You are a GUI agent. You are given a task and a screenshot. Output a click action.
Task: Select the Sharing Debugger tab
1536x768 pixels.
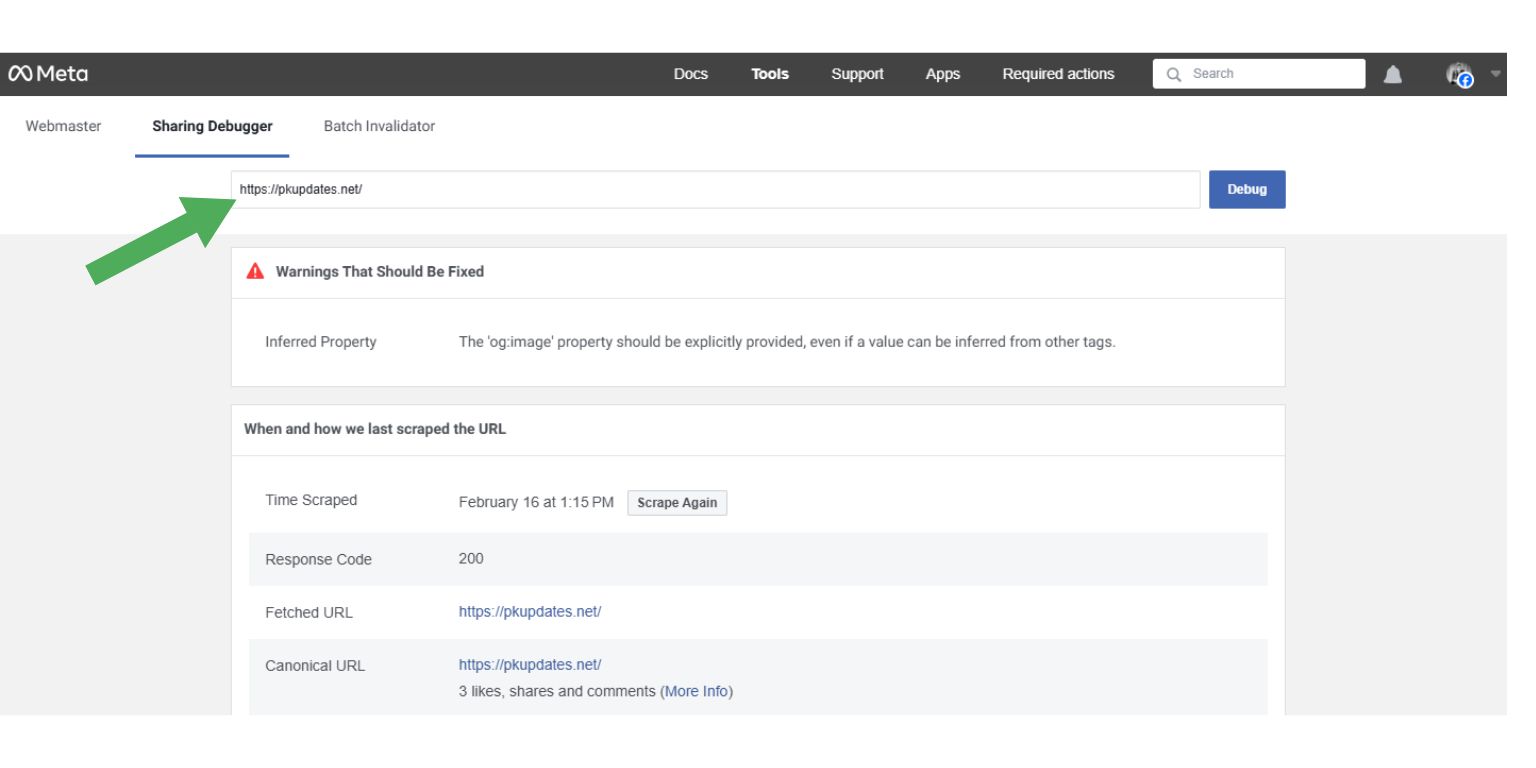(x=212, y=127)
